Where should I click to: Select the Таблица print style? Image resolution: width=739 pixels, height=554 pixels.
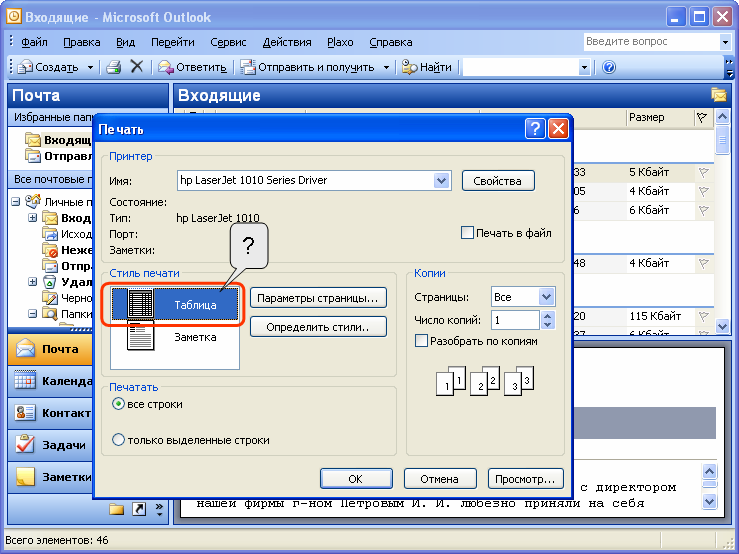(174, 304)
